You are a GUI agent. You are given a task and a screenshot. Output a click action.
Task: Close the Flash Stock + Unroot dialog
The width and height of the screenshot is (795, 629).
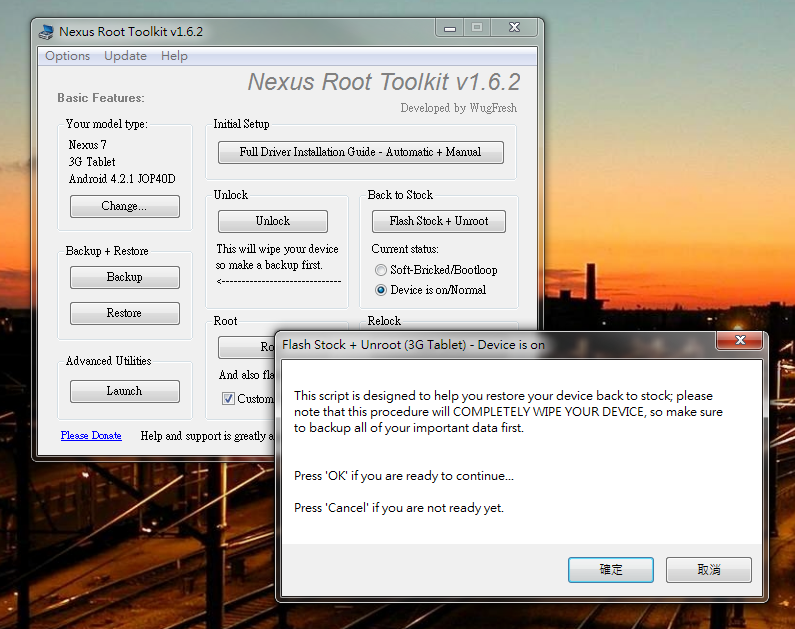point(740,340)
